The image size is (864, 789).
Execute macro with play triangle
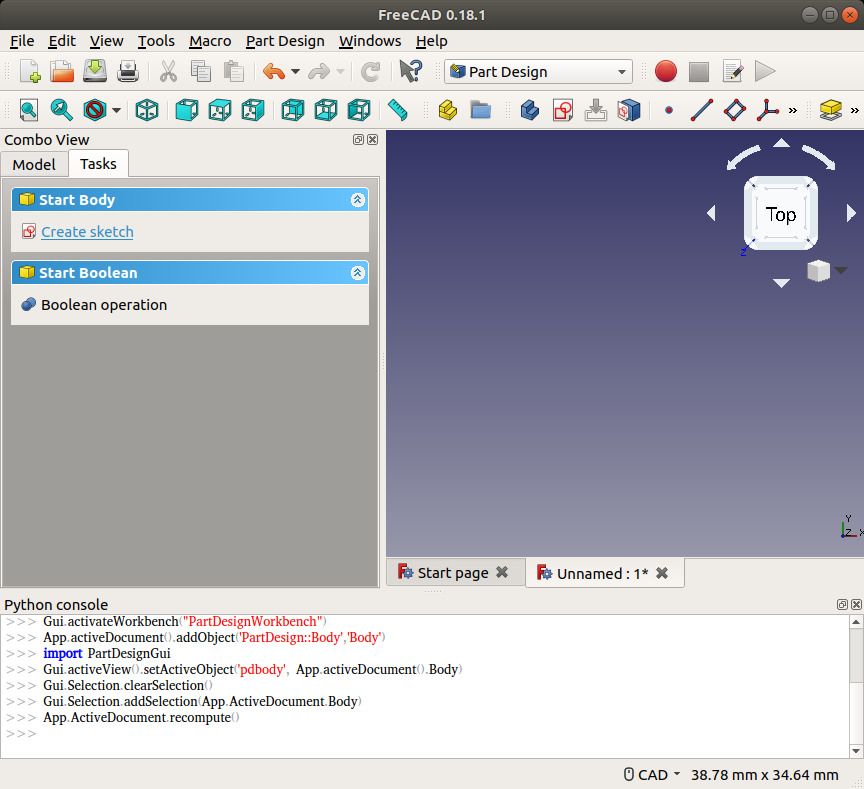[765, 72]
